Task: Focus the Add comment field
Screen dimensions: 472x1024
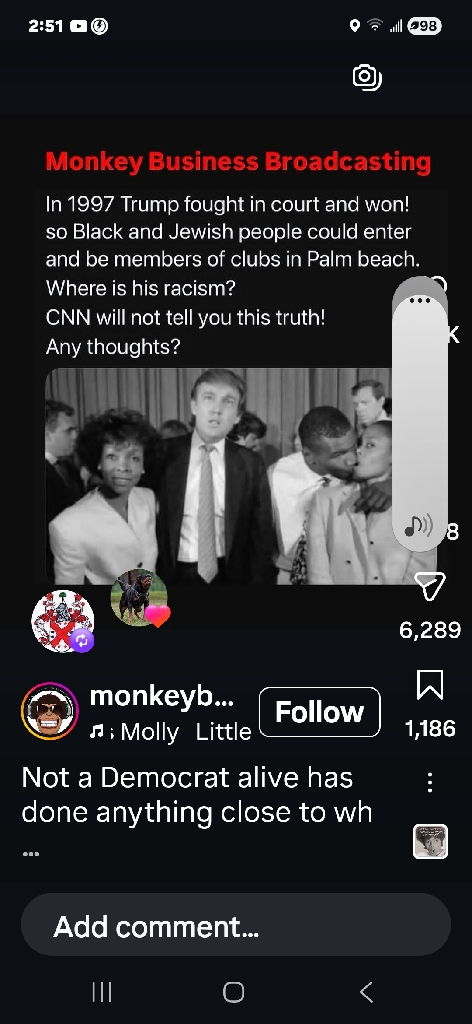Action: (236, 926)
